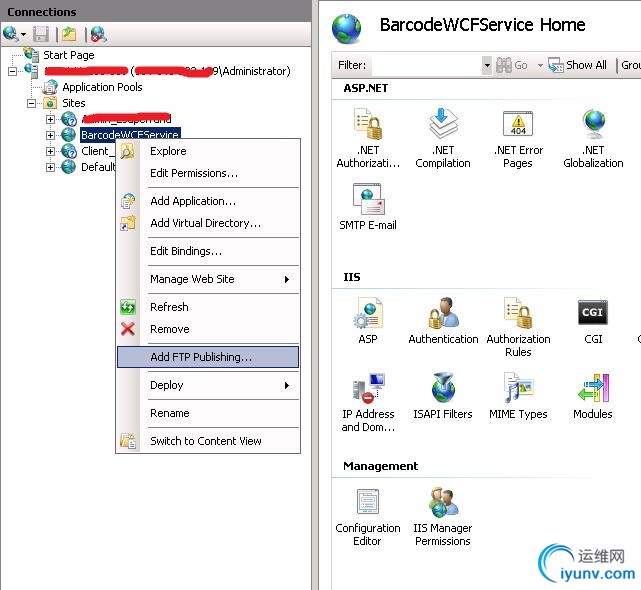Open the Deploy submenu
The width and height of the screenshot is (641, 590).
pos(208,385)
